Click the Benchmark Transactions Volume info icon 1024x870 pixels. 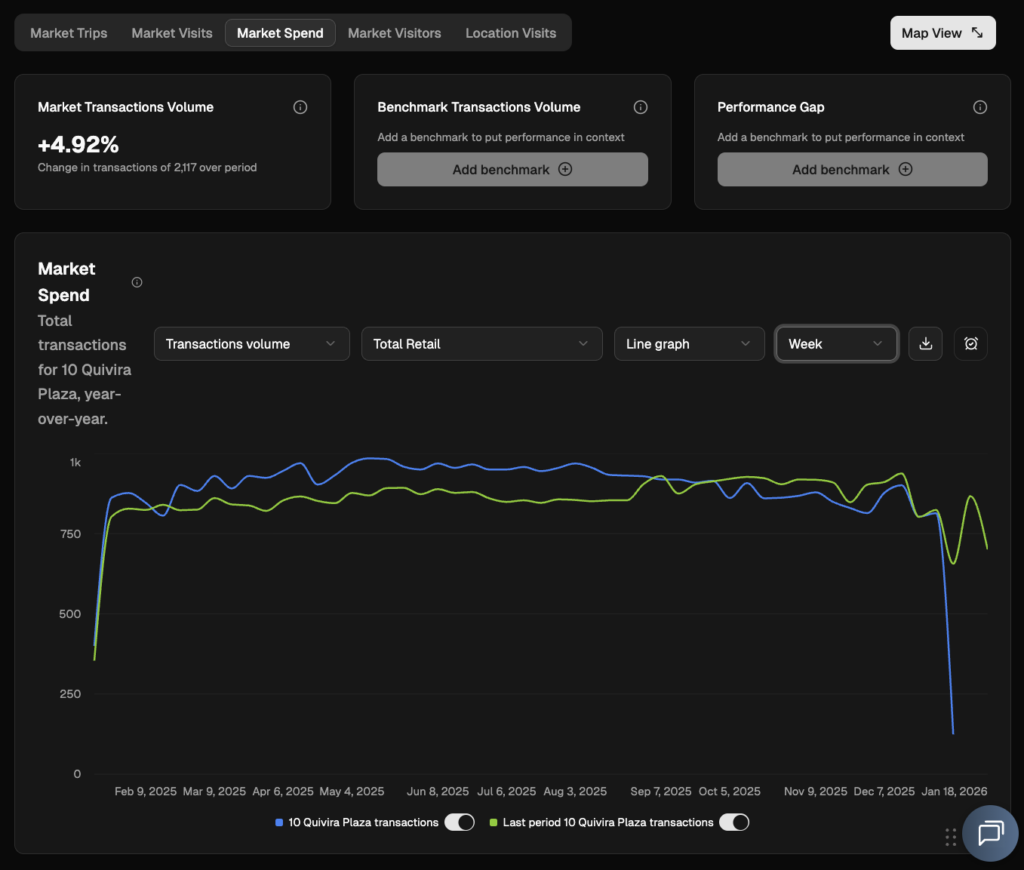[x=640, y=107]
